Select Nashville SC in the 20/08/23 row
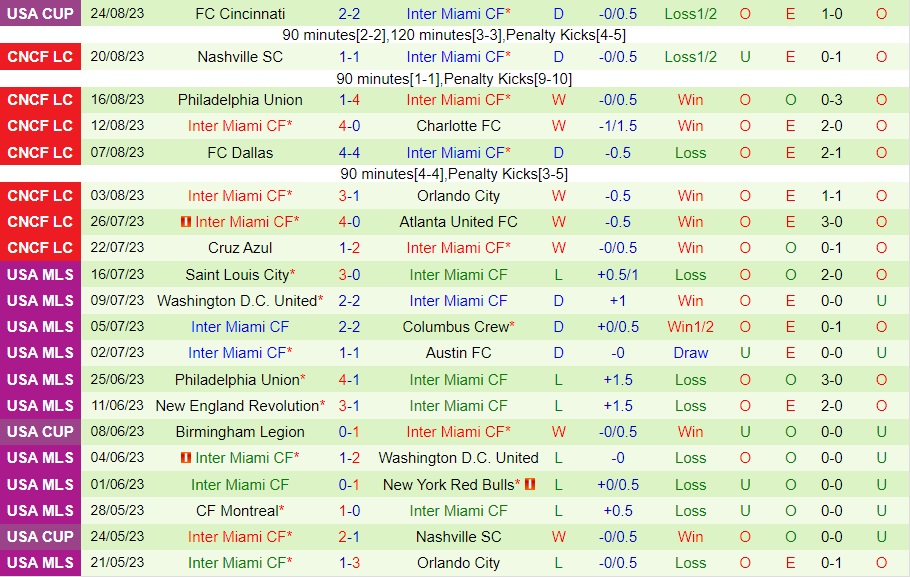This screenshot has height=577, width=910. 240,57
